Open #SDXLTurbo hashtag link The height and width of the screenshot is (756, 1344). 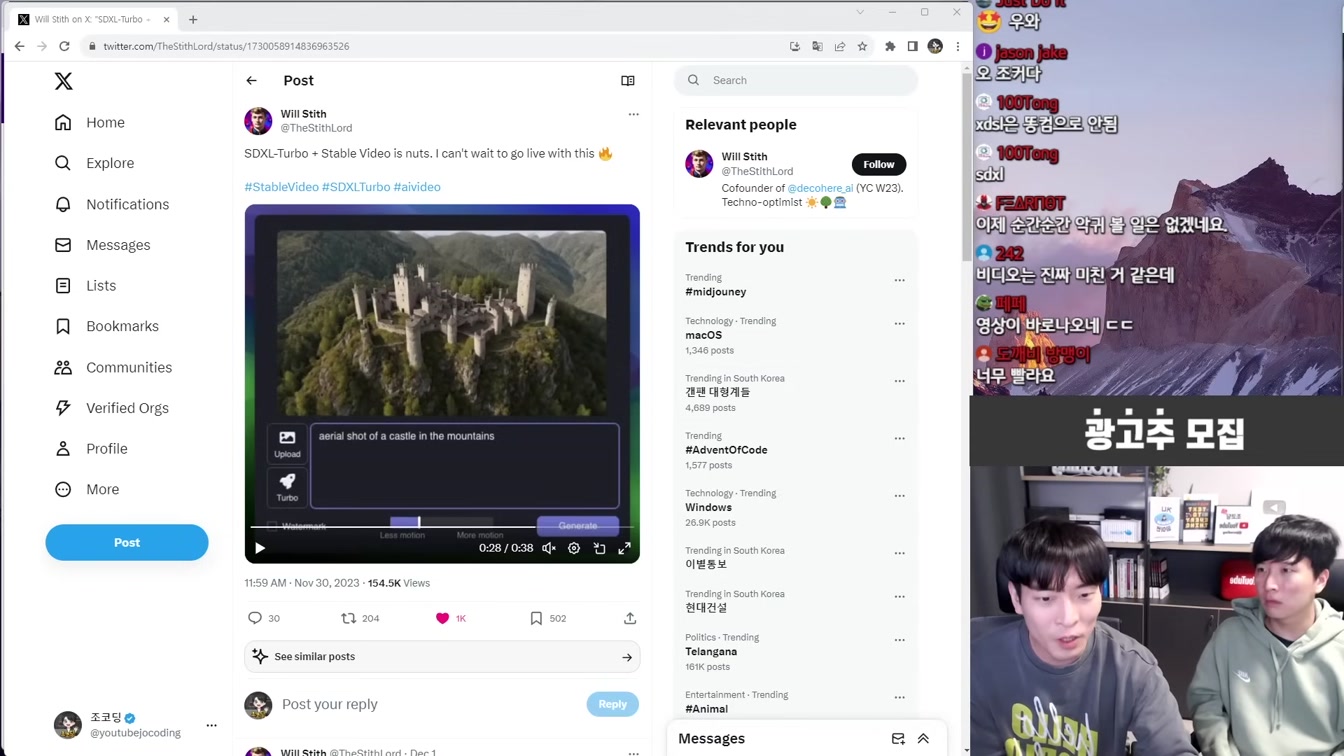tap(356, 187)
